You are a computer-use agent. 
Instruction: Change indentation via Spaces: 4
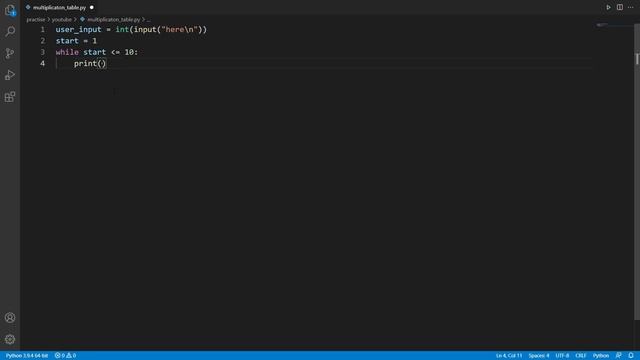point(539,356)
